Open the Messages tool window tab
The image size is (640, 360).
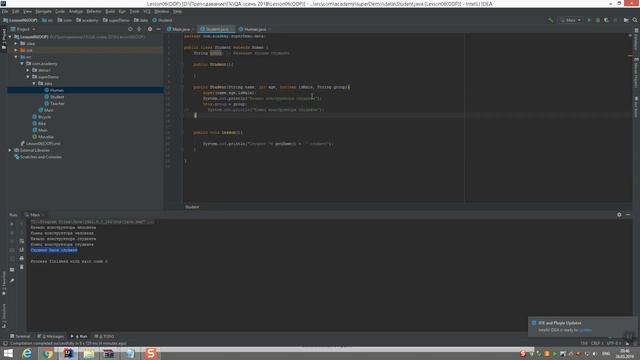click(51, 336)
